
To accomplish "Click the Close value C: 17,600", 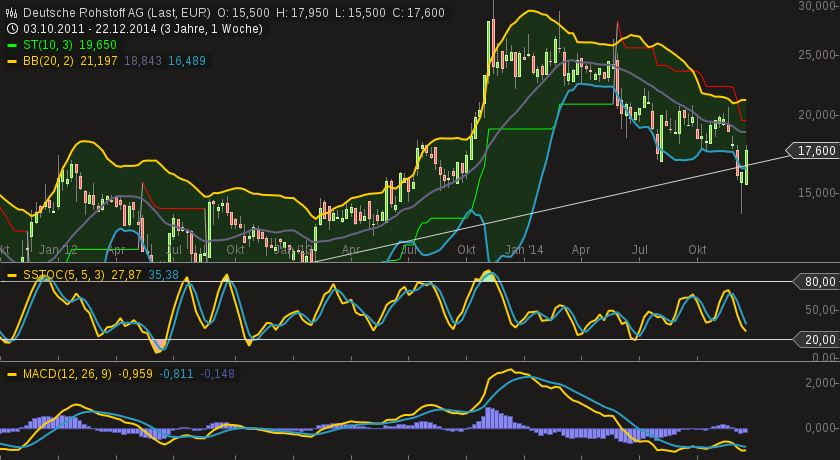I will 418,13.
